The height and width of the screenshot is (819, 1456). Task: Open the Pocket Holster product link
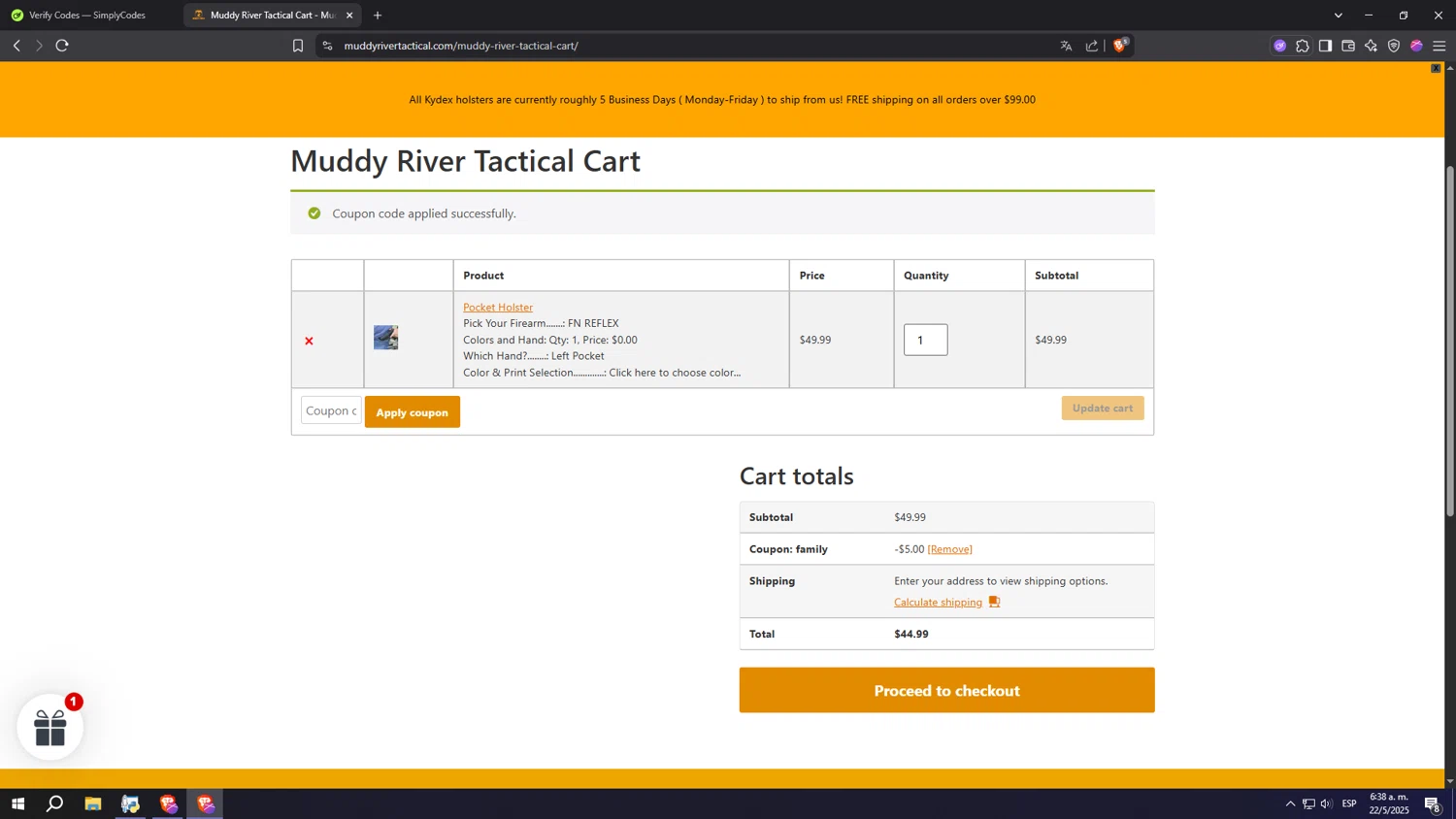pos(498,307)
